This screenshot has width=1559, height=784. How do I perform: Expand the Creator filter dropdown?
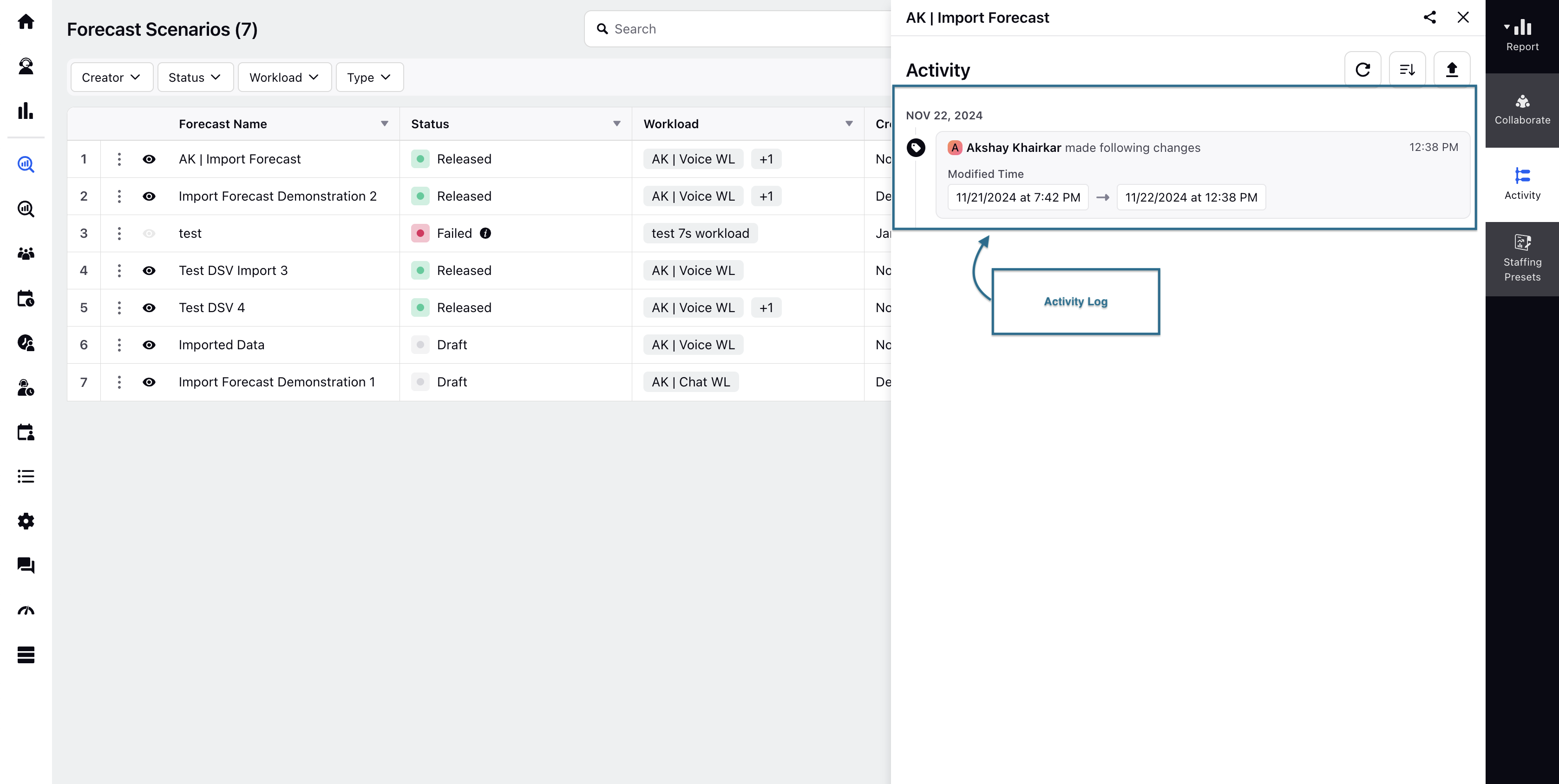click(111, 78)
